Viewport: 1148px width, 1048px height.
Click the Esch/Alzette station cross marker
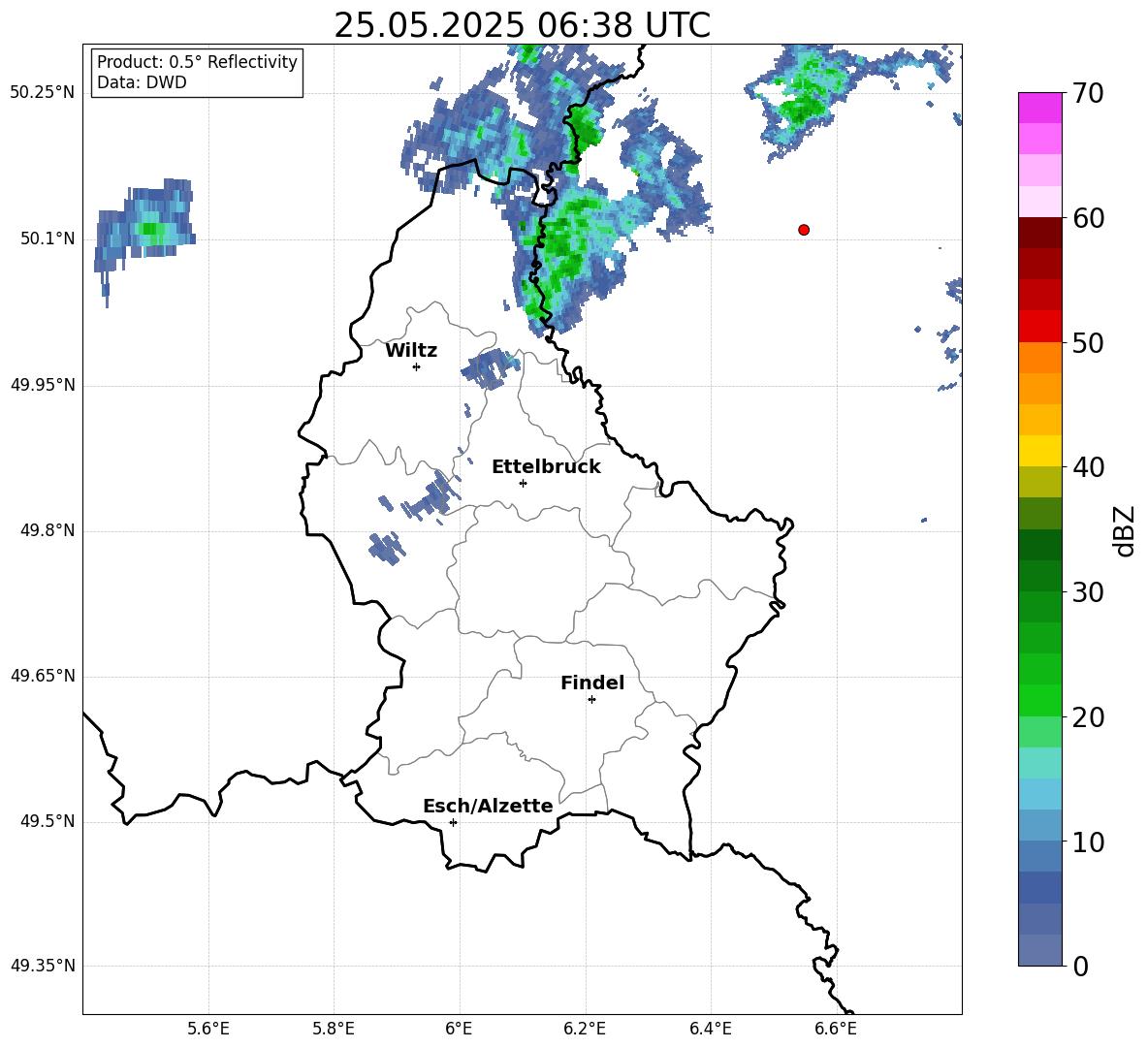click(x=453, y=822)
